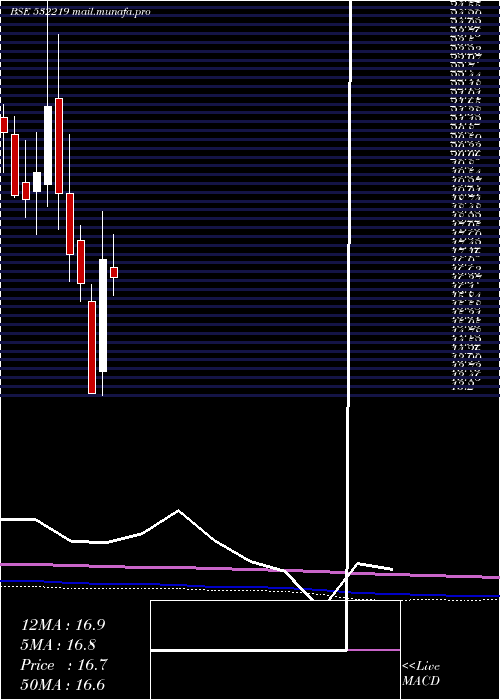Click the long red candlestick reaching the chart low

92,347
